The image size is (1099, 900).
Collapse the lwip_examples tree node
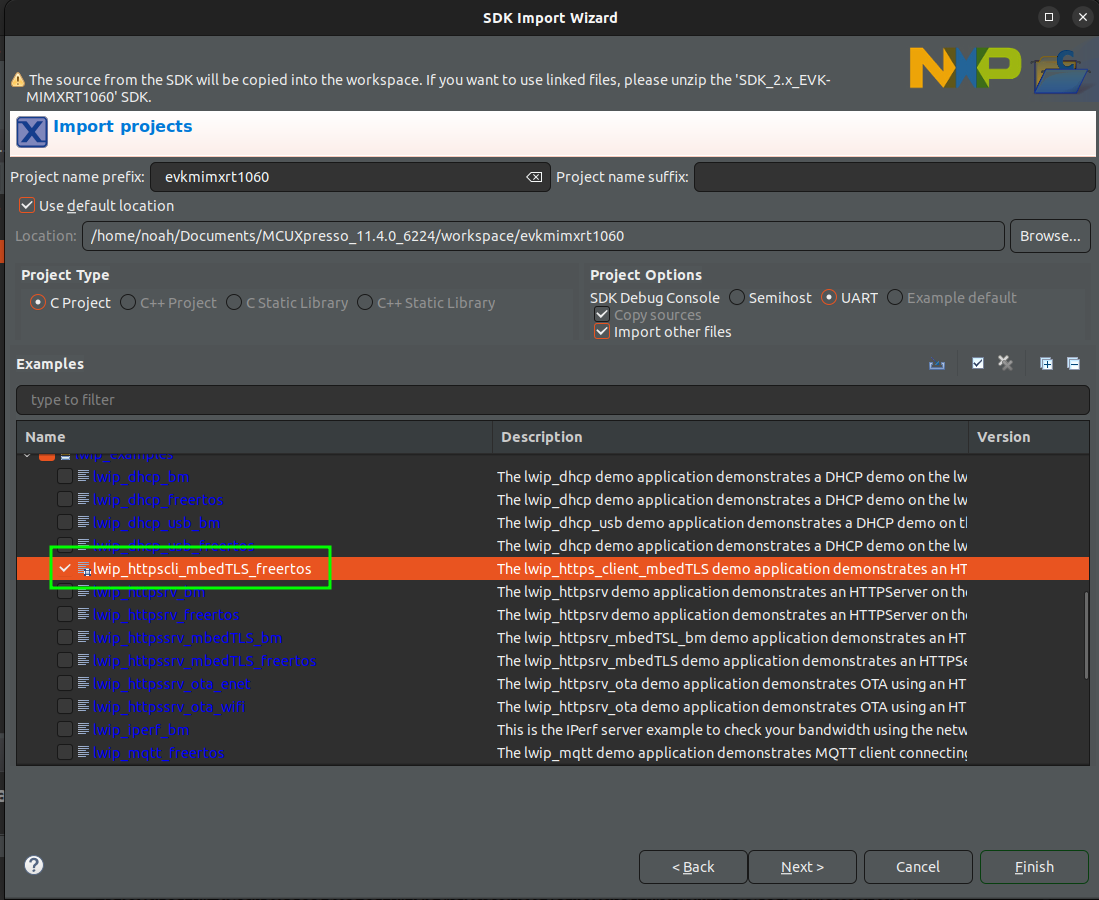[x=27, y=456]
